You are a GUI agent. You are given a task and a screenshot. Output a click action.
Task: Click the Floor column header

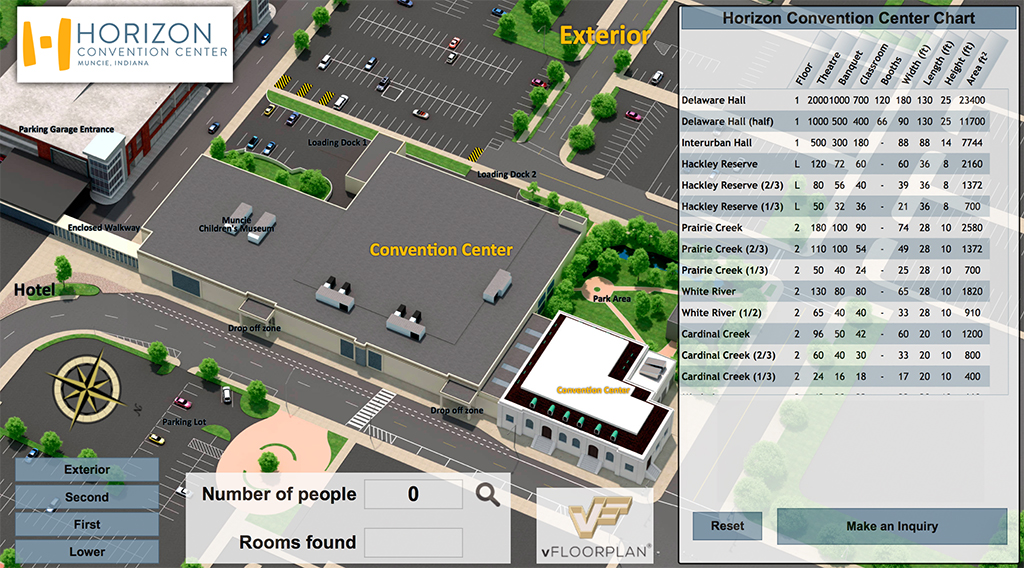click(x=804, y=74)
